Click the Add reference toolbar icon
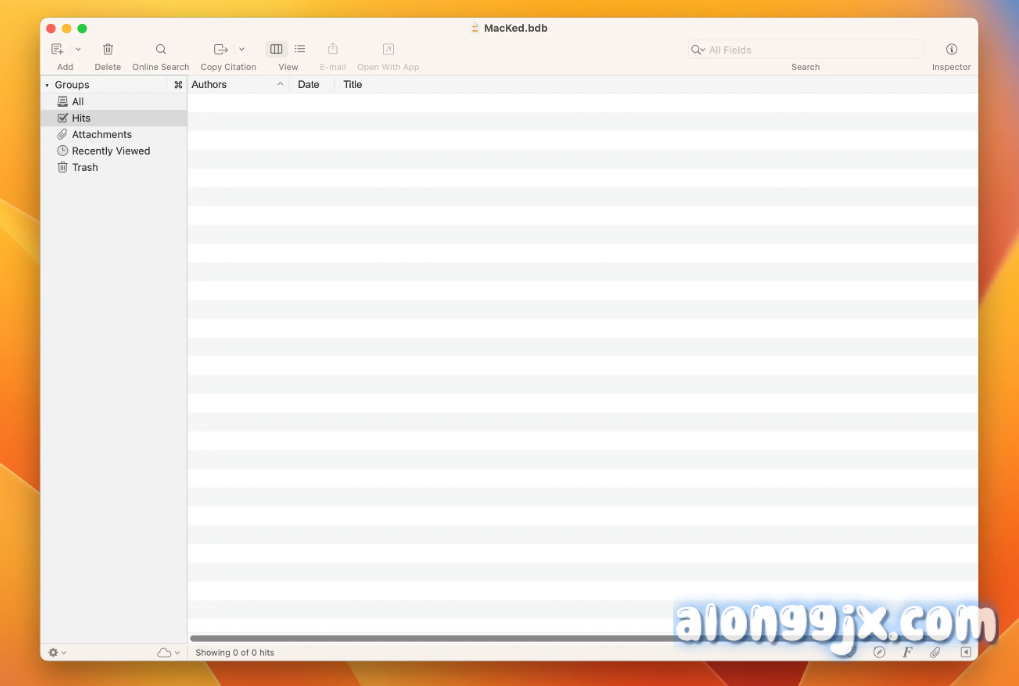Viewport: 1019px width, 686px height. (x=58, y=49)
